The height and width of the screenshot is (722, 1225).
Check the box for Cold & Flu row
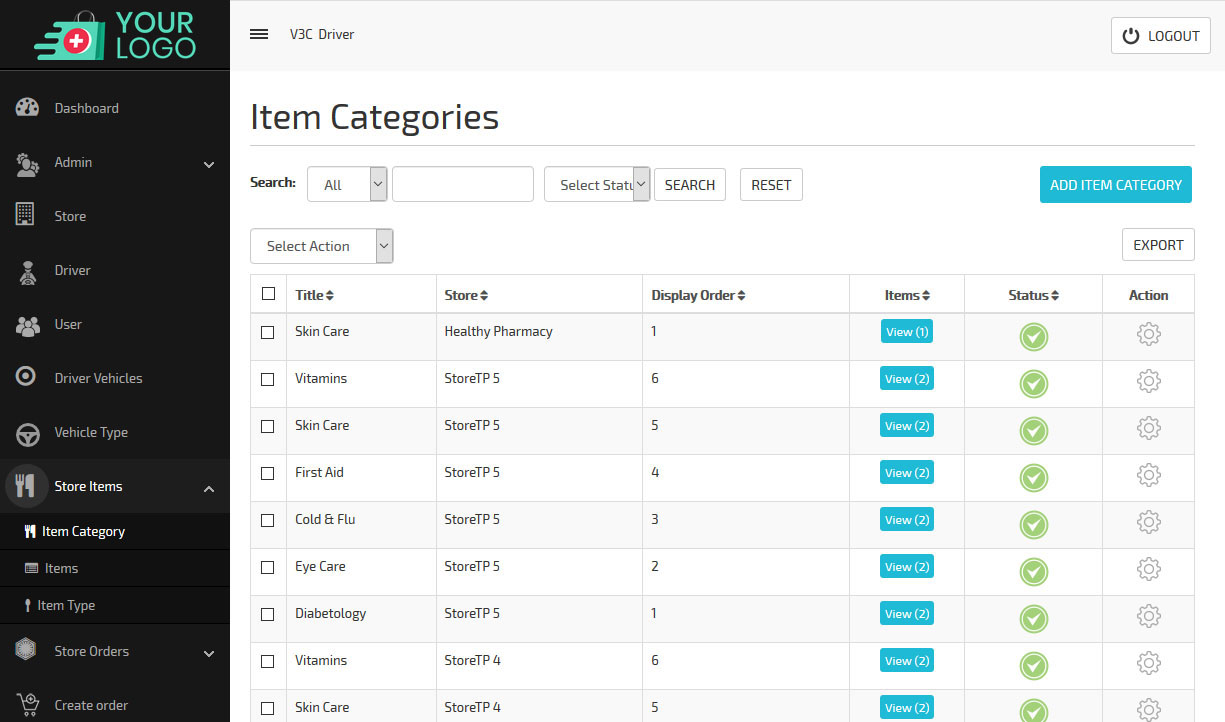(268, 520)
